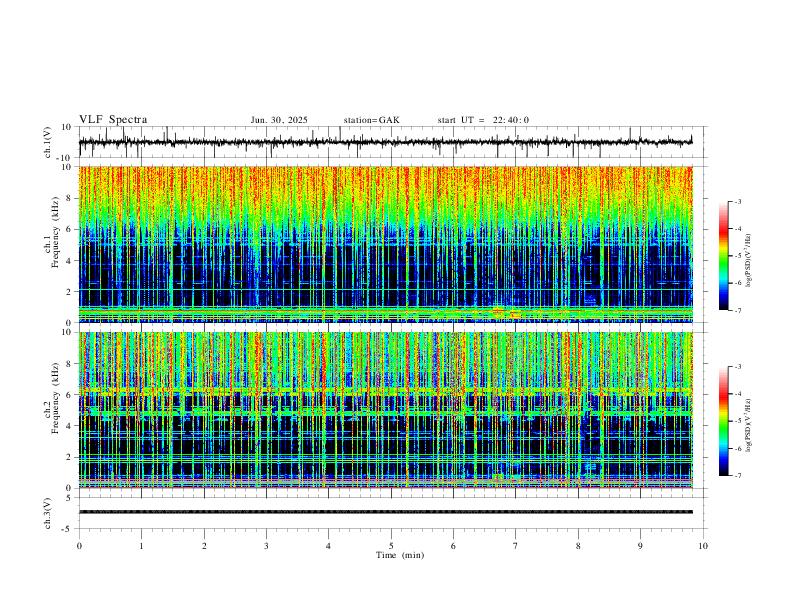The image size is (792, 612).
Task: Click the "4" kHz tick on the ch.1 spectrogram
Action: (x=70, y=261)
